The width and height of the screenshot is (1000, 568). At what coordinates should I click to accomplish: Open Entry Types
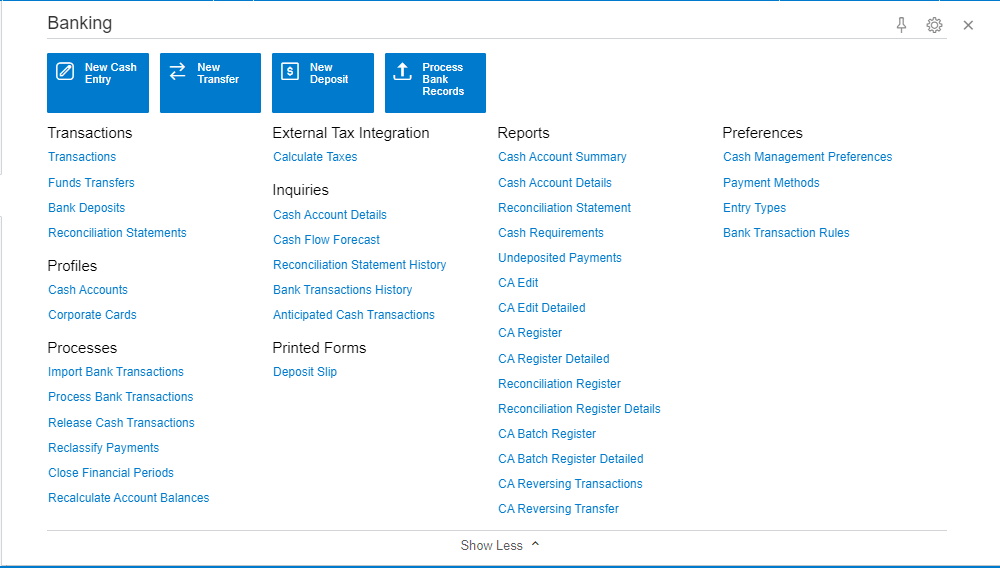click(x=754, y=208)
